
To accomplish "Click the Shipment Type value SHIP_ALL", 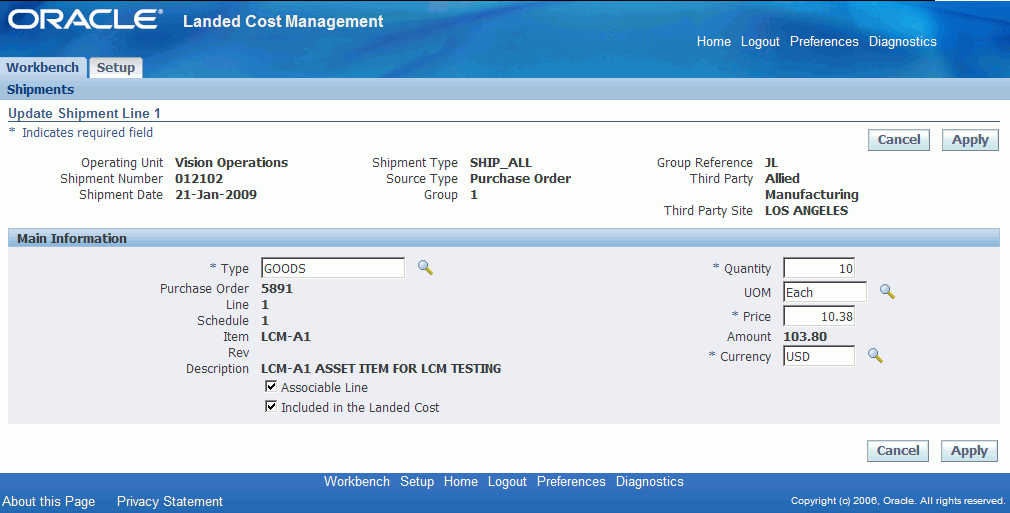I will (x=500, y=162).
